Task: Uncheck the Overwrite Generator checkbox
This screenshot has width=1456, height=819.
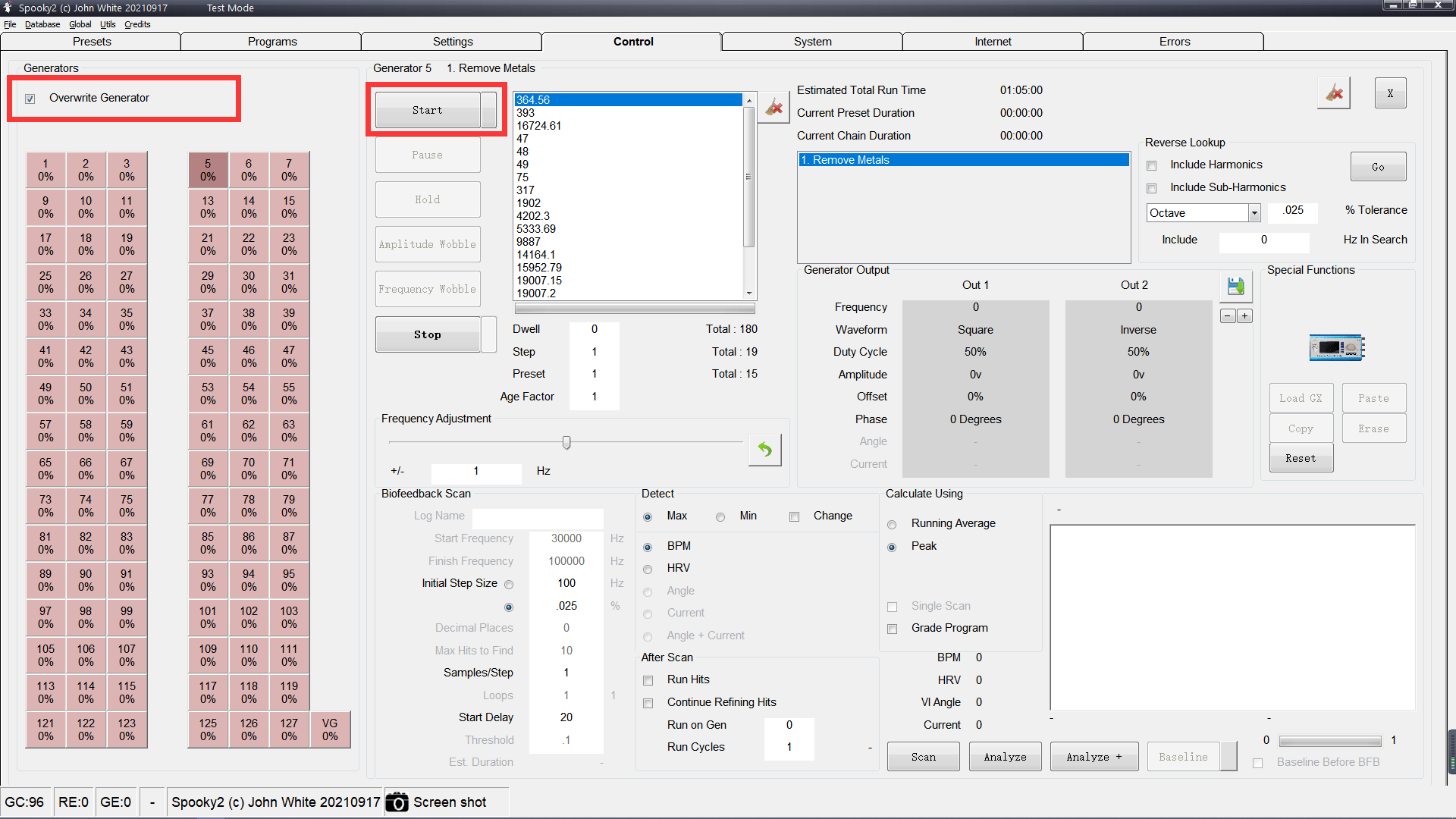Action: click(x=30, y=99)
